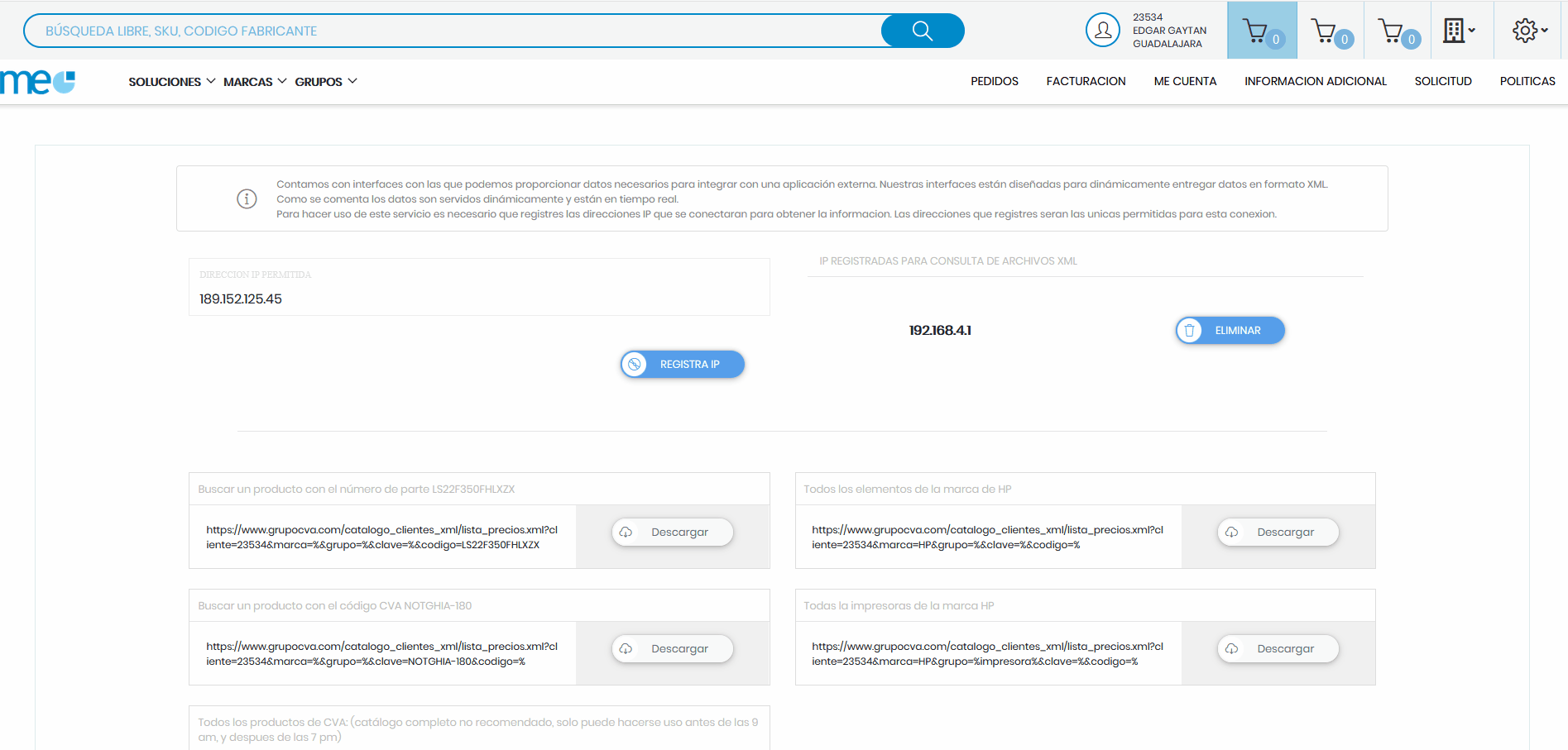Open the first shopping cart
Viewport: 1568px width, 750px height.
pos(1259,30)
